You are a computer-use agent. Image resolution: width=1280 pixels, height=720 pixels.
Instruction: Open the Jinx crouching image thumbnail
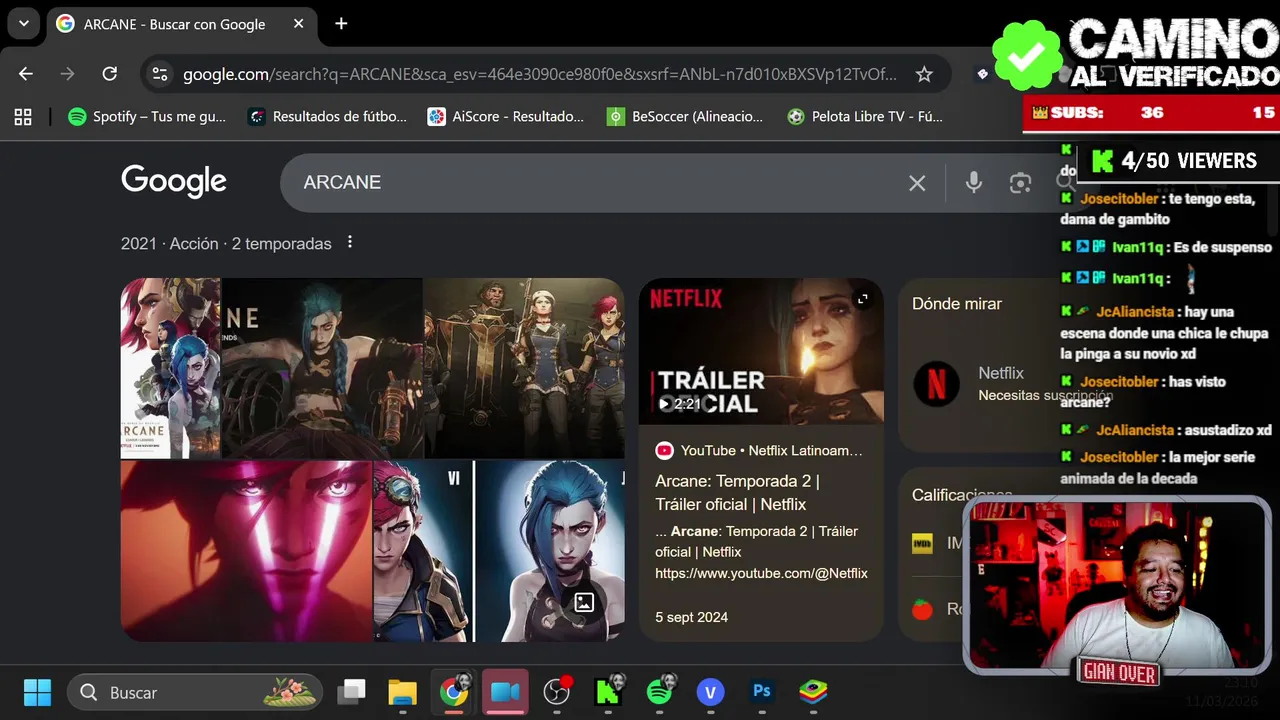322,368
